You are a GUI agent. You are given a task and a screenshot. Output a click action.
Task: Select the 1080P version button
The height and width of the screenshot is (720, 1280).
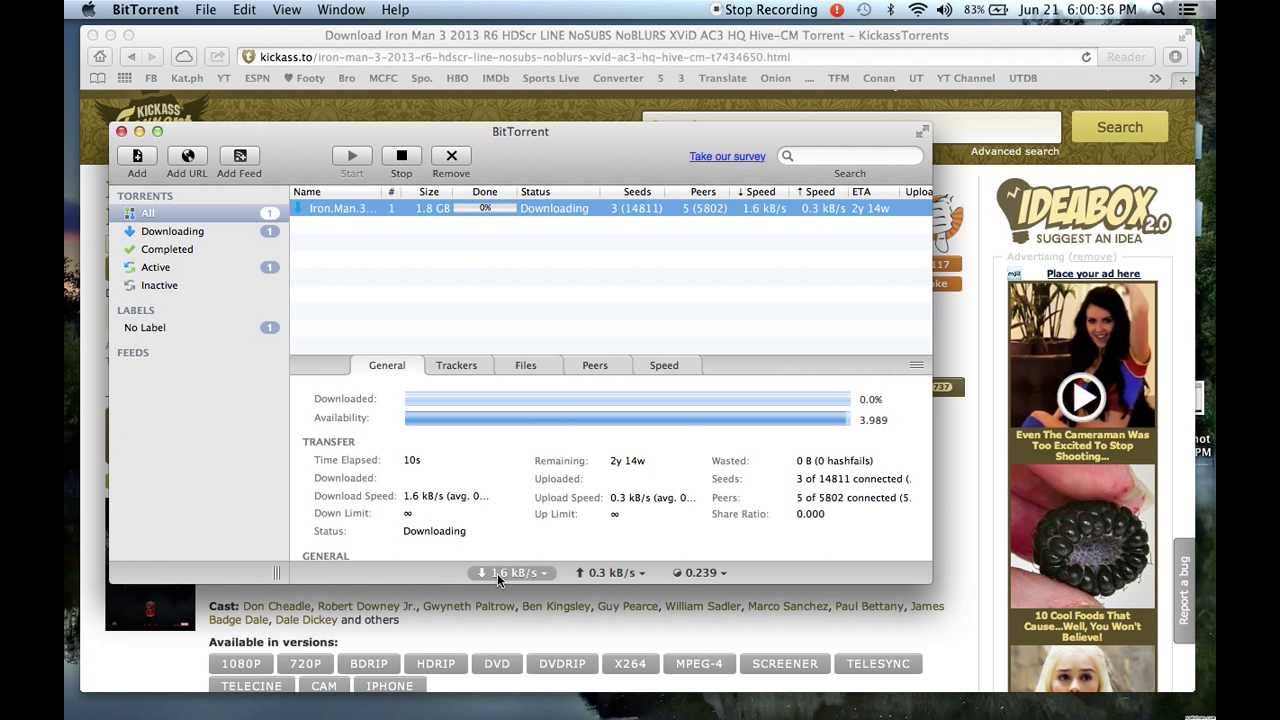click(x=241, y=664)
